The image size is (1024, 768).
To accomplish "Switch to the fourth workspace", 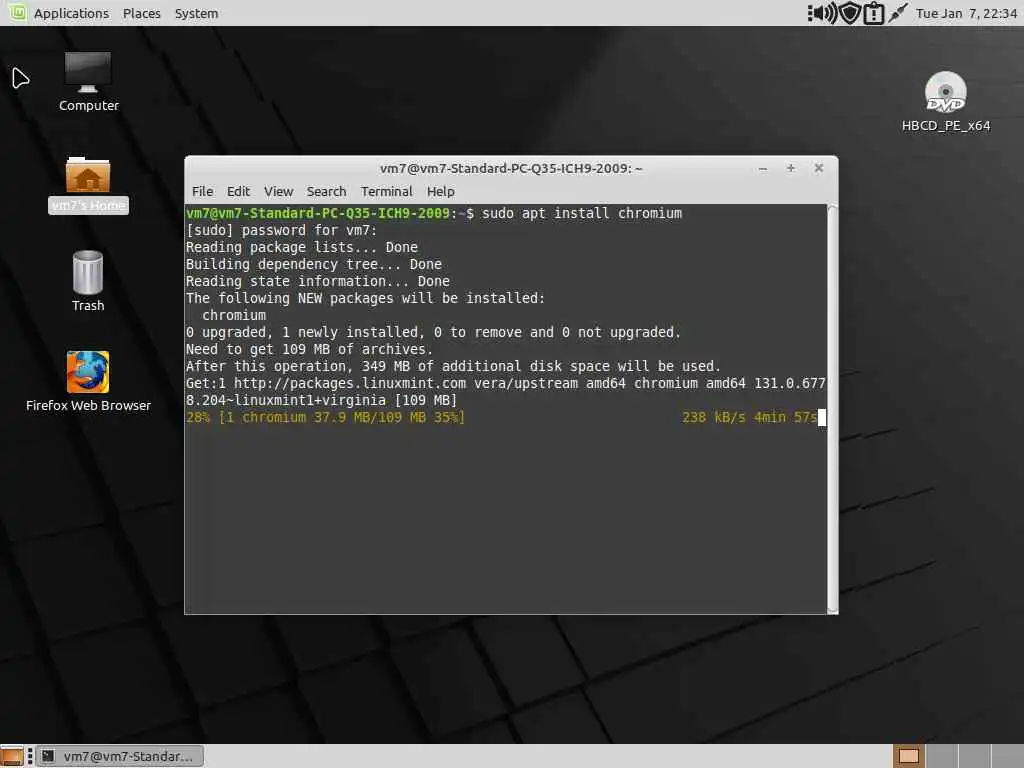I will pyautogui.click(x=1007, y=756).
